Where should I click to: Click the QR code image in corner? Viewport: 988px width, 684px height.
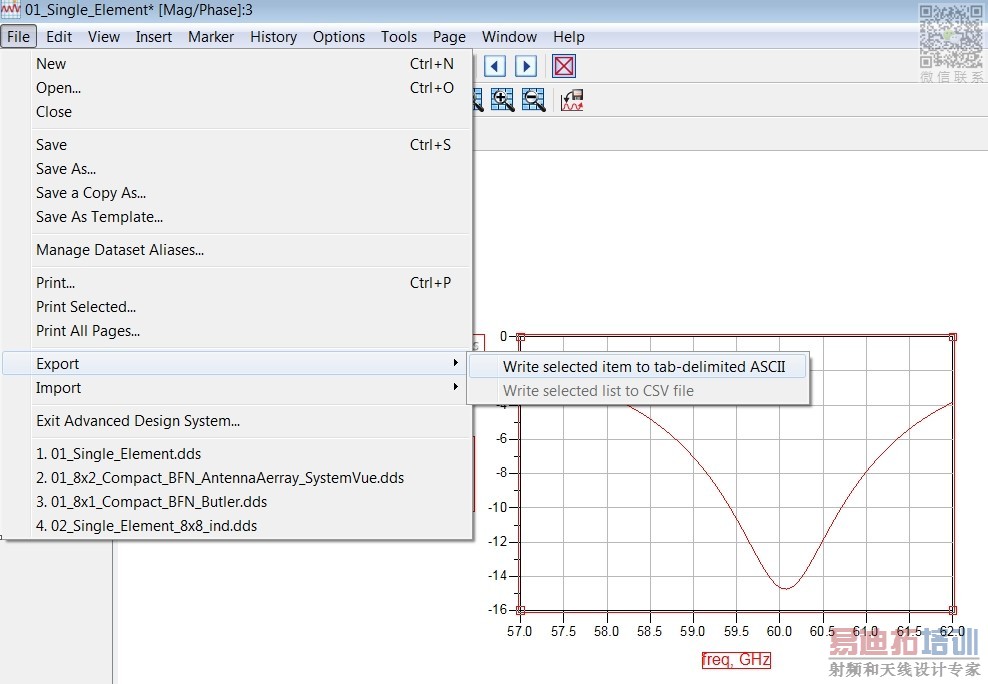(x=951, y=36)
